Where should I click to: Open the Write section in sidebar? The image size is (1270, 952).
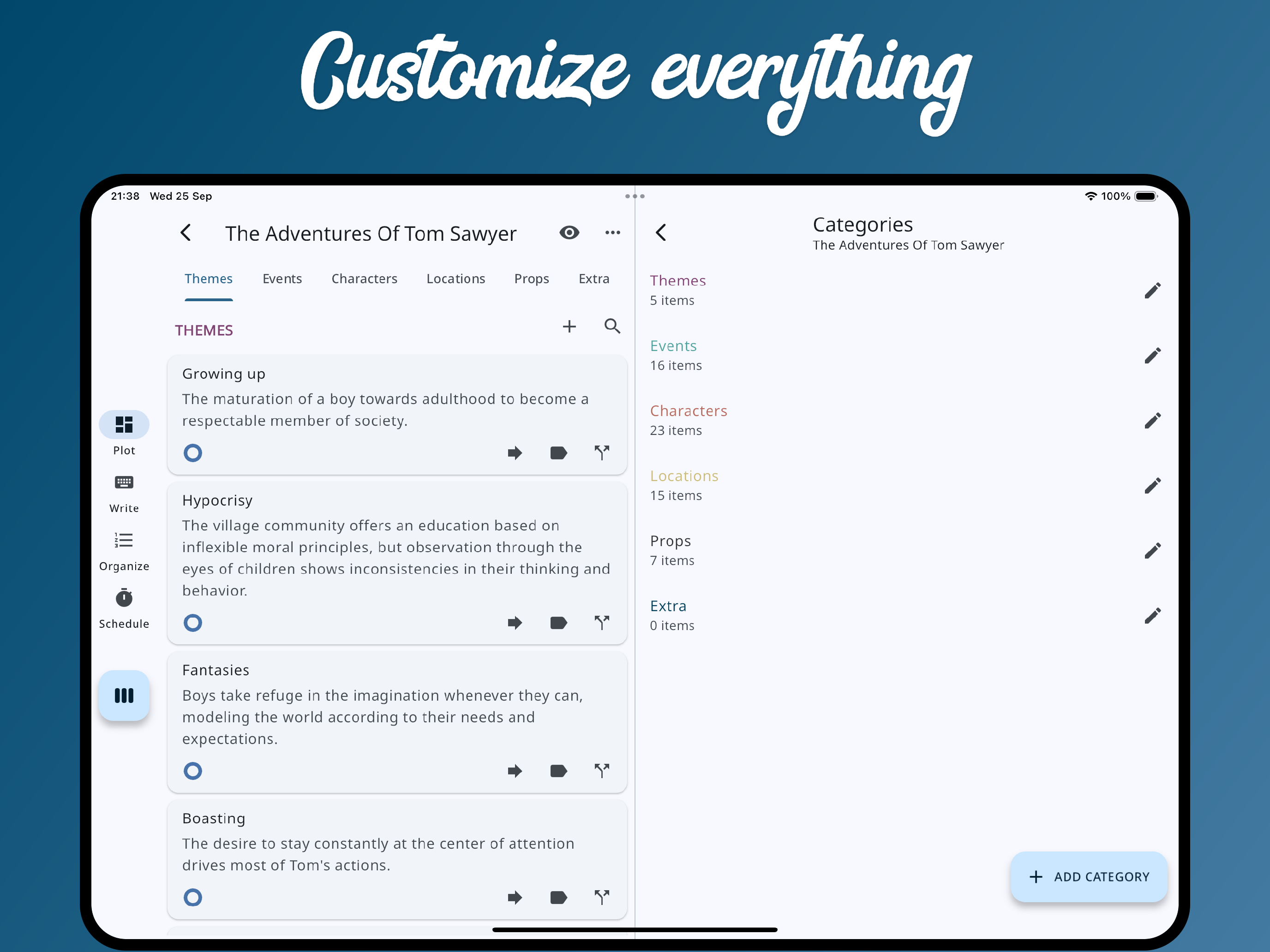(124, 493)
